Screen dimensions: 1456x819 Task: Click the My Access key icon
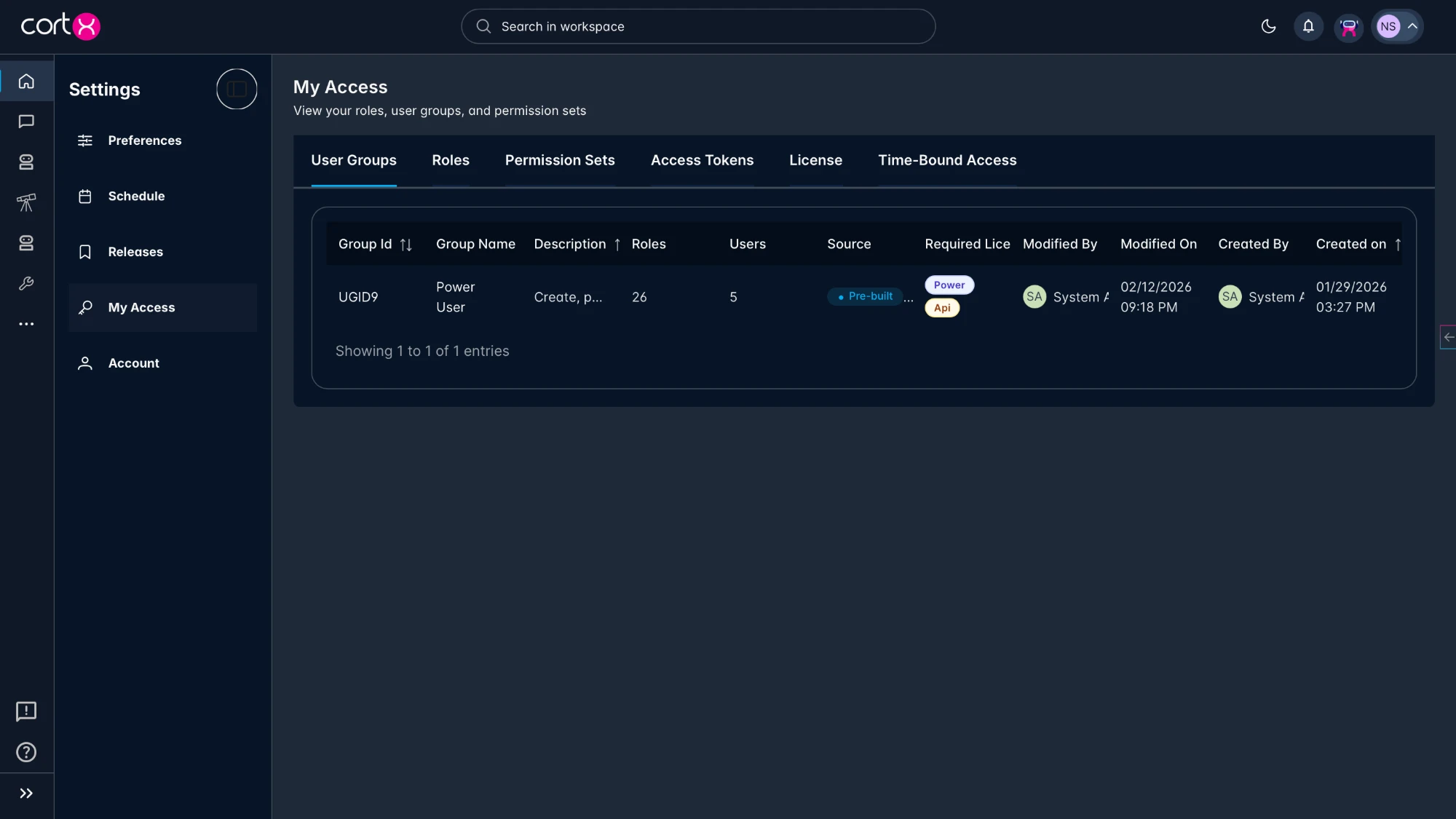(85, 307)
